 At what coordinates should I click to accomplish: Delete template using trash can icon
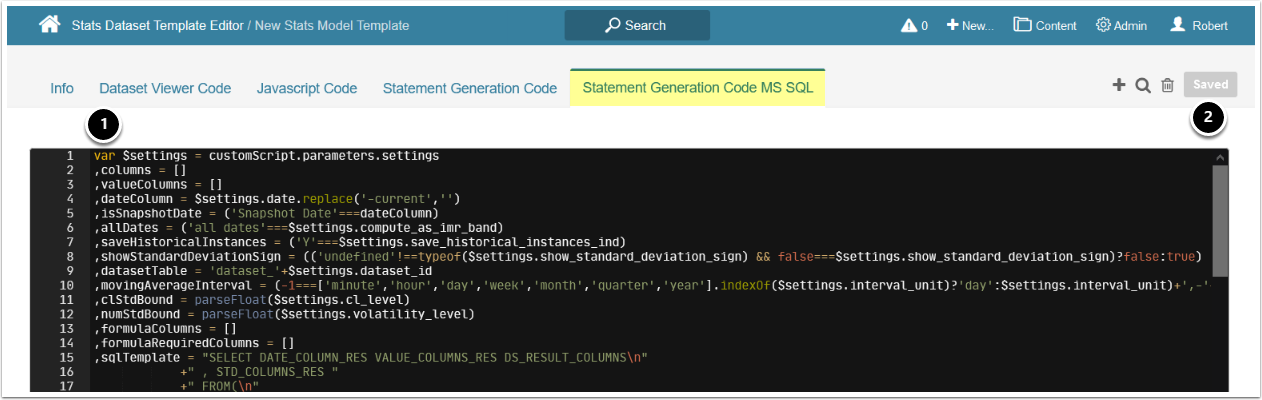pyautogui.click(x=1167, y=86)
